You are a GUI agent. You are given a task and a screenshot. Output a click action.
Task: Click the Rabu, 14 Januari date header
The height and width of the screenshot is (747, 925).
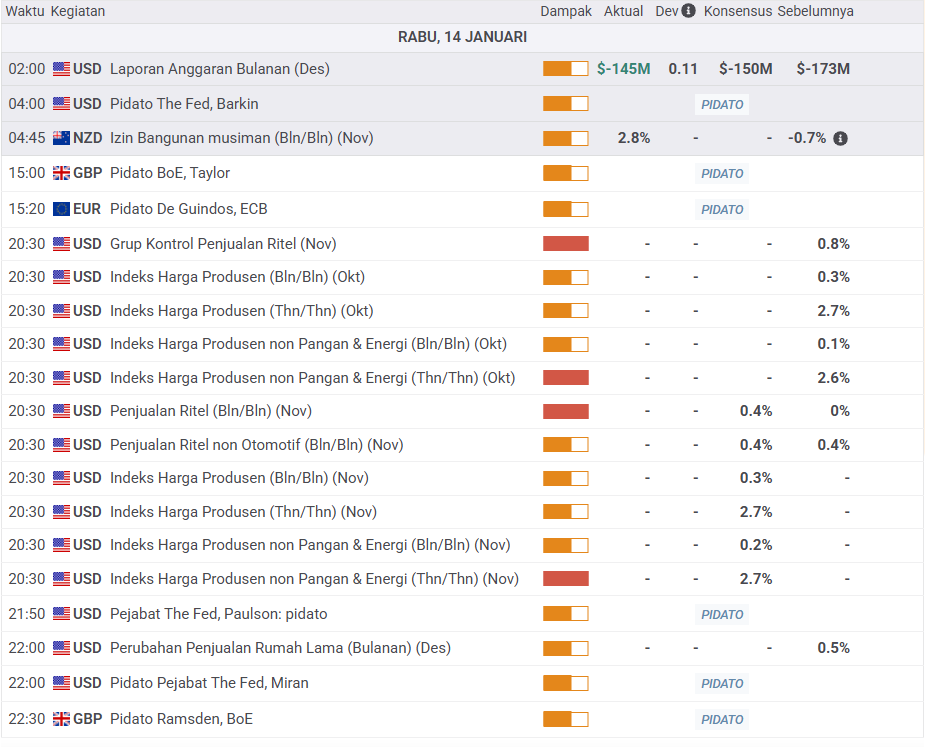[462, 37]
